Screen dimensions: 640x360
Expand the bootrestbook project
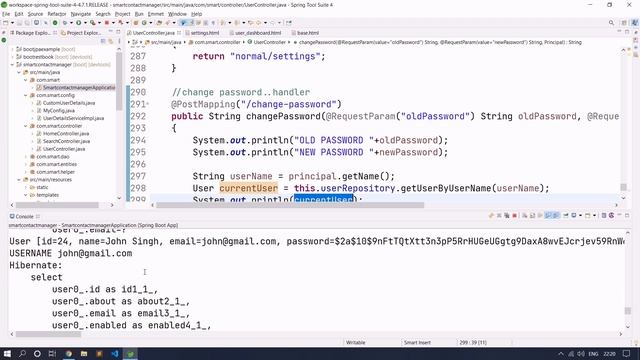pyautogui.click(x=13, y=57)
